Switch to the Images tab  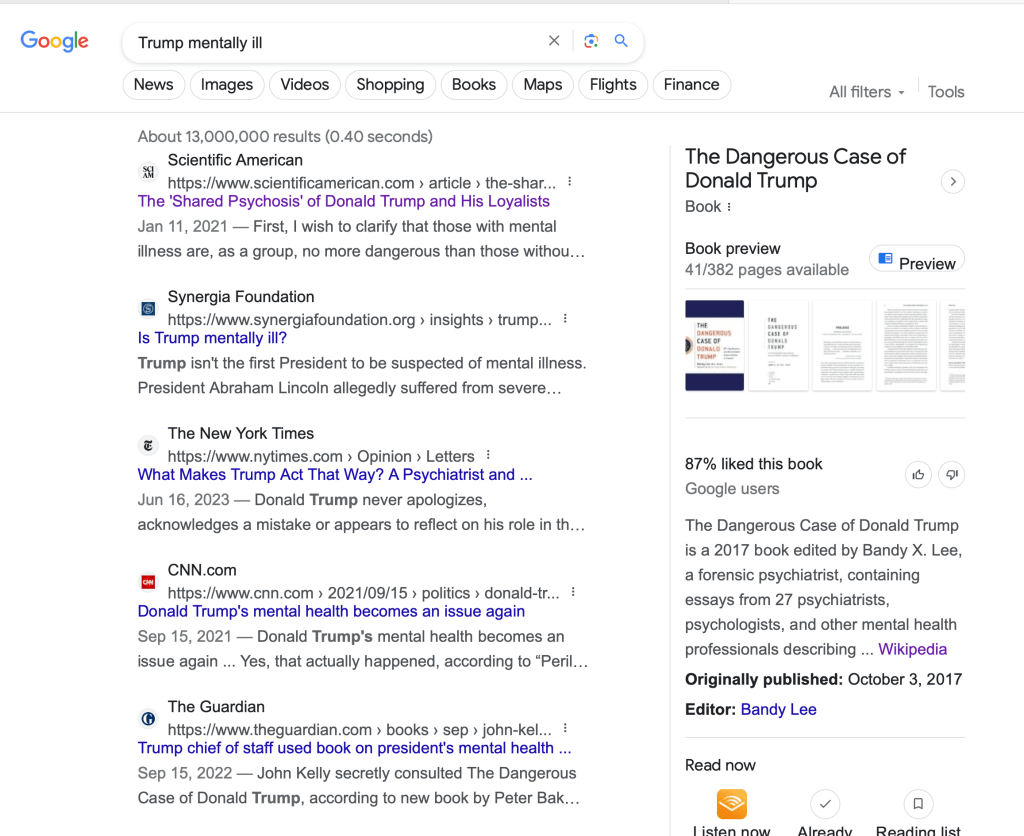click(x=227, y=85)
